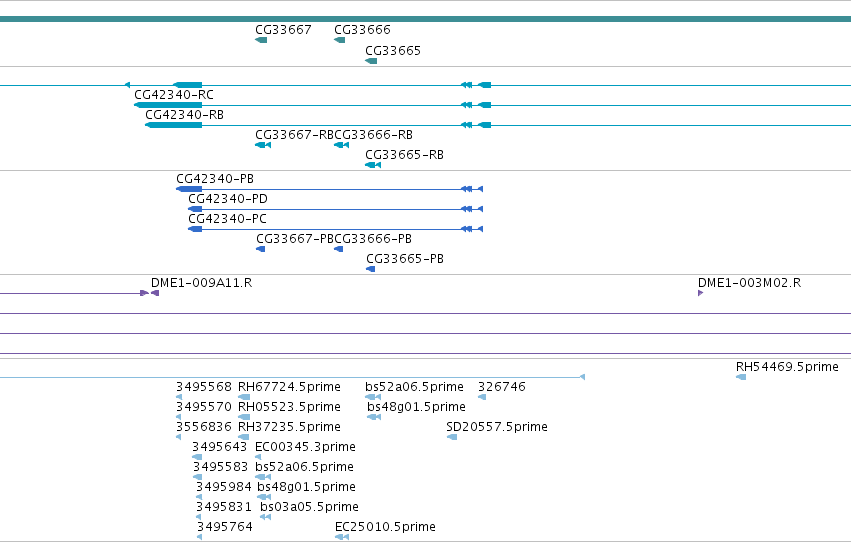Select the 3495831 feature label
The height and width of the screenshot is (542, 851).
pos(224,508)
